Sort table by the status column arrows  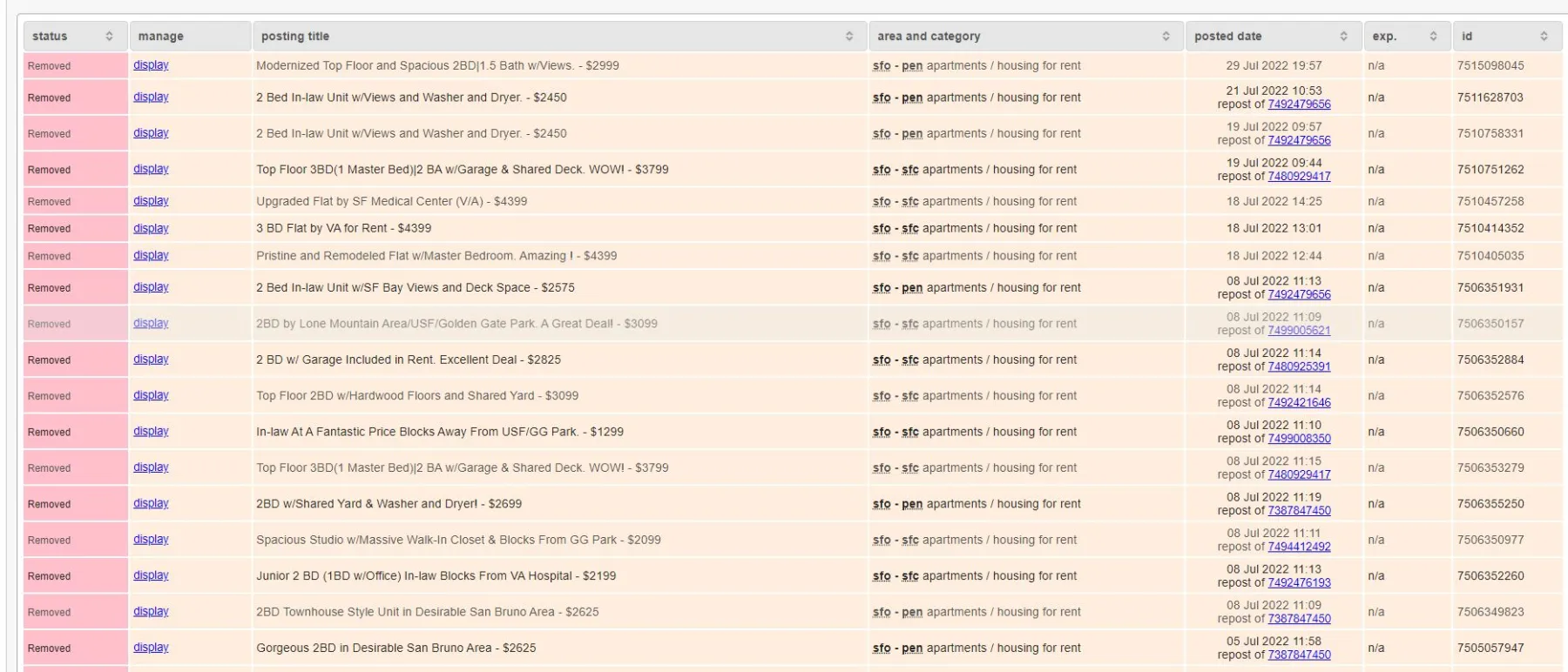(x=109, y=37)
